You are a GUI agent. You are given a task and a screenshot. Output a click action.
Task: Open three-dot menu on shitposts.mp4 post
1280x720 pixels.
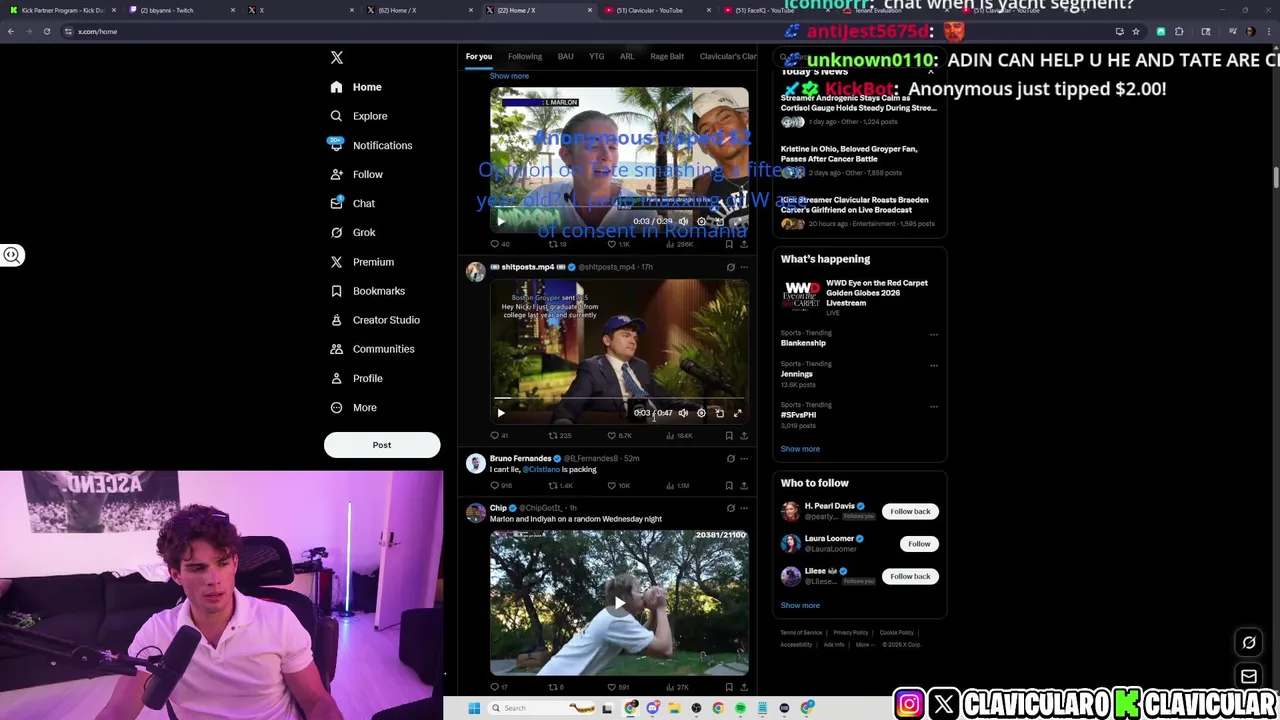pyautogui.click(x=744, y=267)
